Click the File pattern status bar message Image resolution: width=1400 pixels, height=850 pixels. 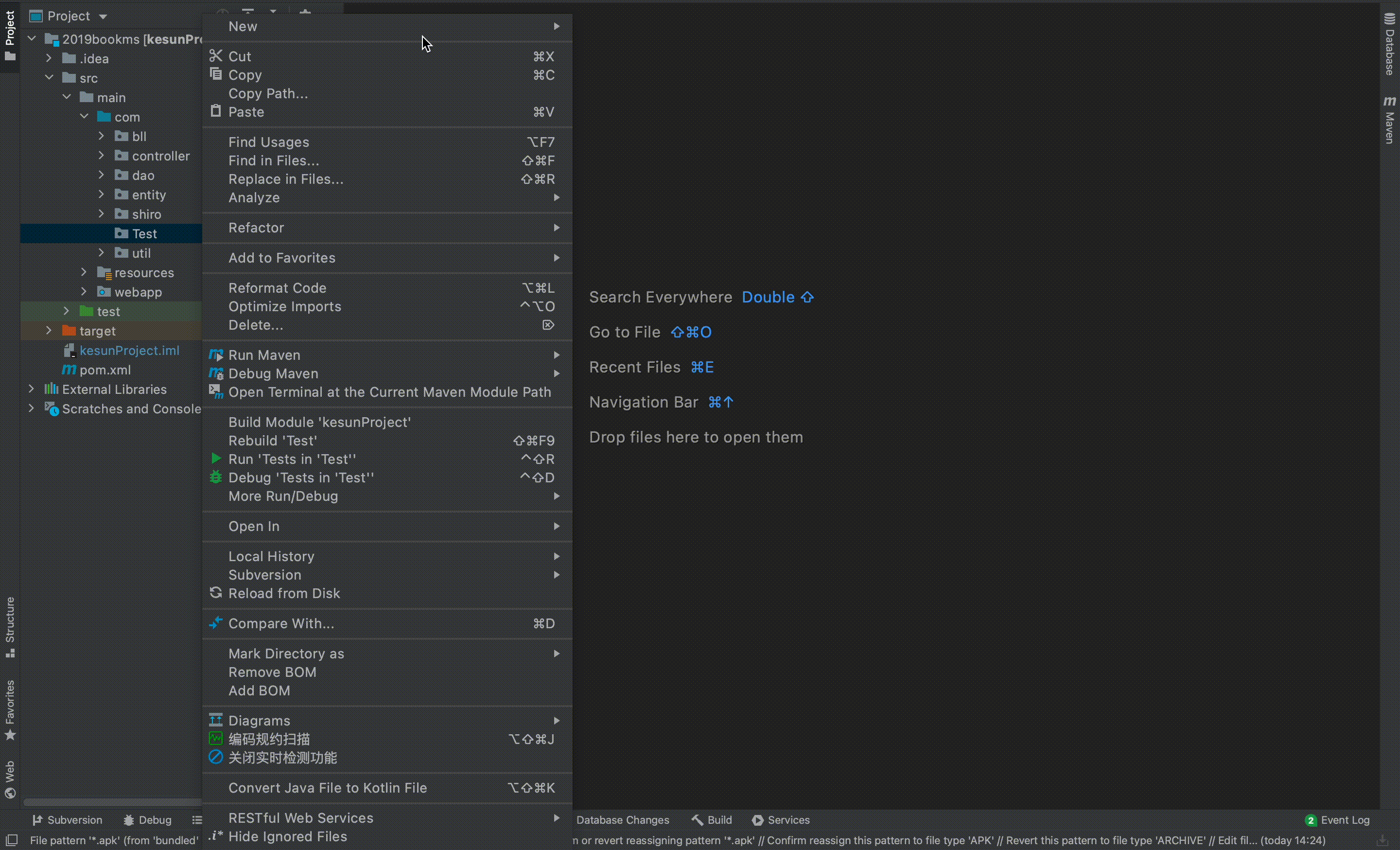[114, 840]
